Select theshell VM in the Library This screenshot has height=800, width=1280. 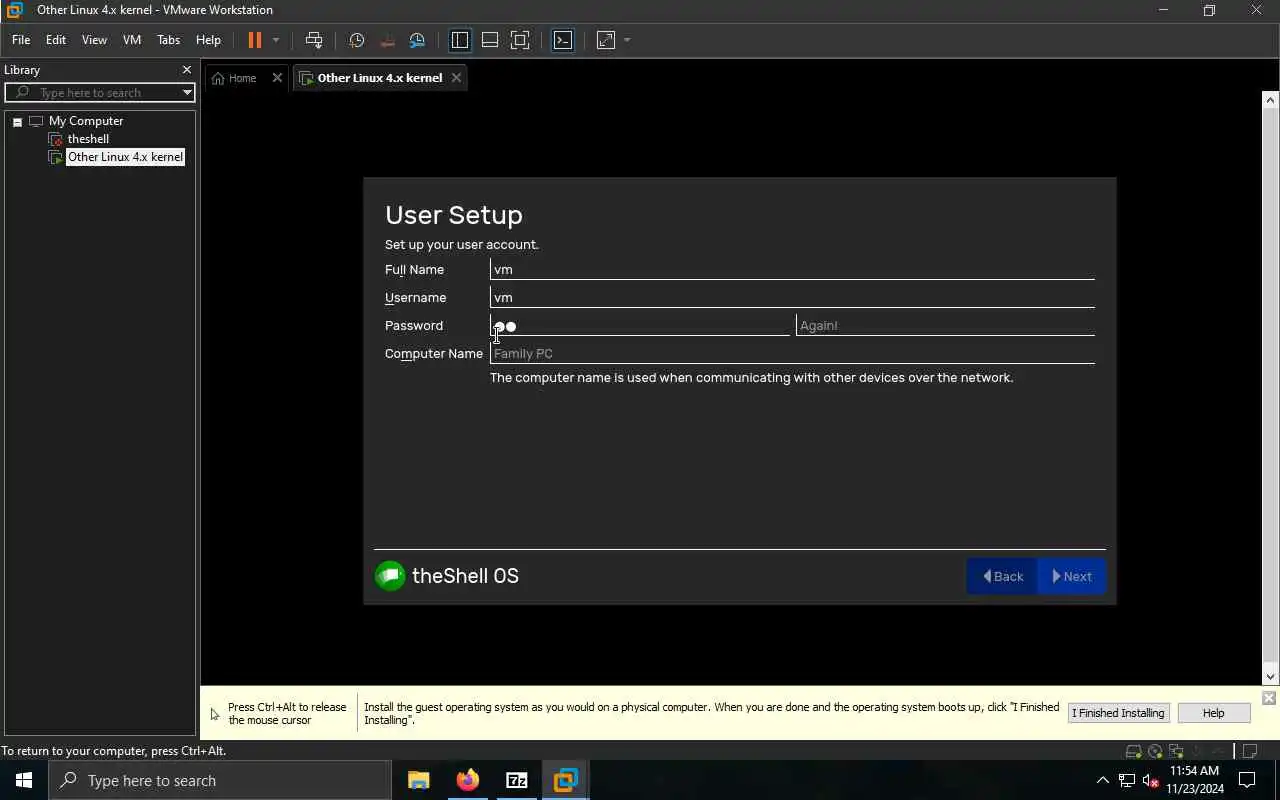pos(88,139)
